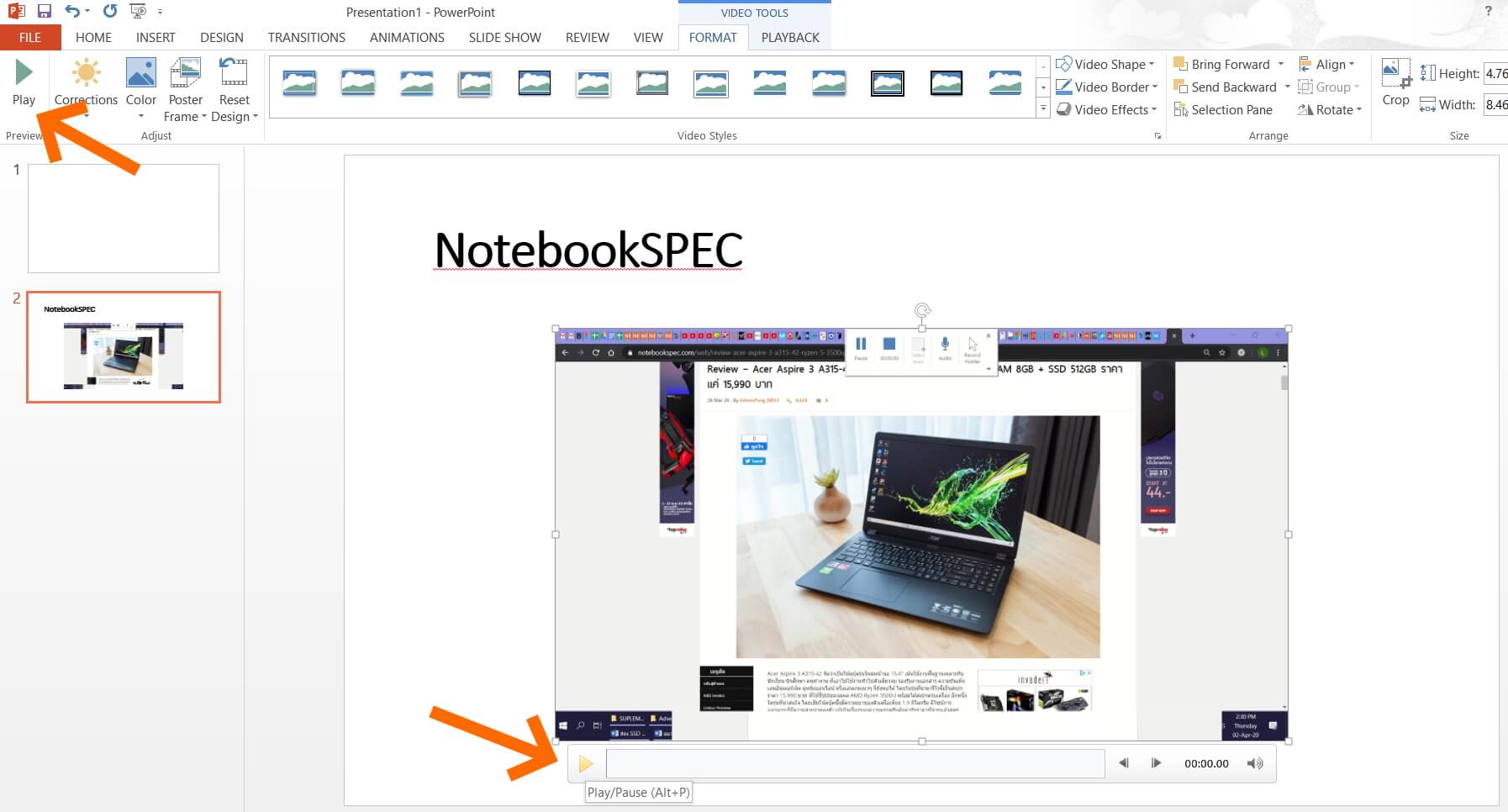
Task: Open PowerPoint Help question mark
Action: [1488, 11]
